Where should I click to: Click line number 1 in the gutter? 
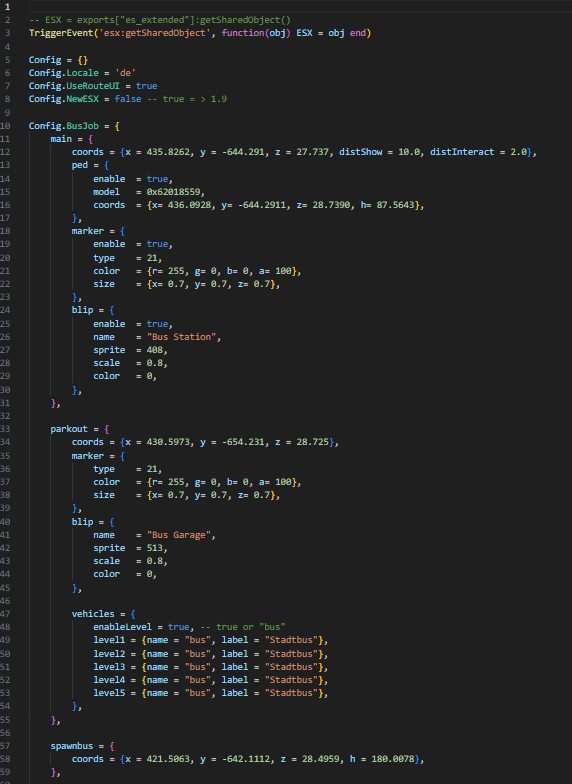coord(7,7)
